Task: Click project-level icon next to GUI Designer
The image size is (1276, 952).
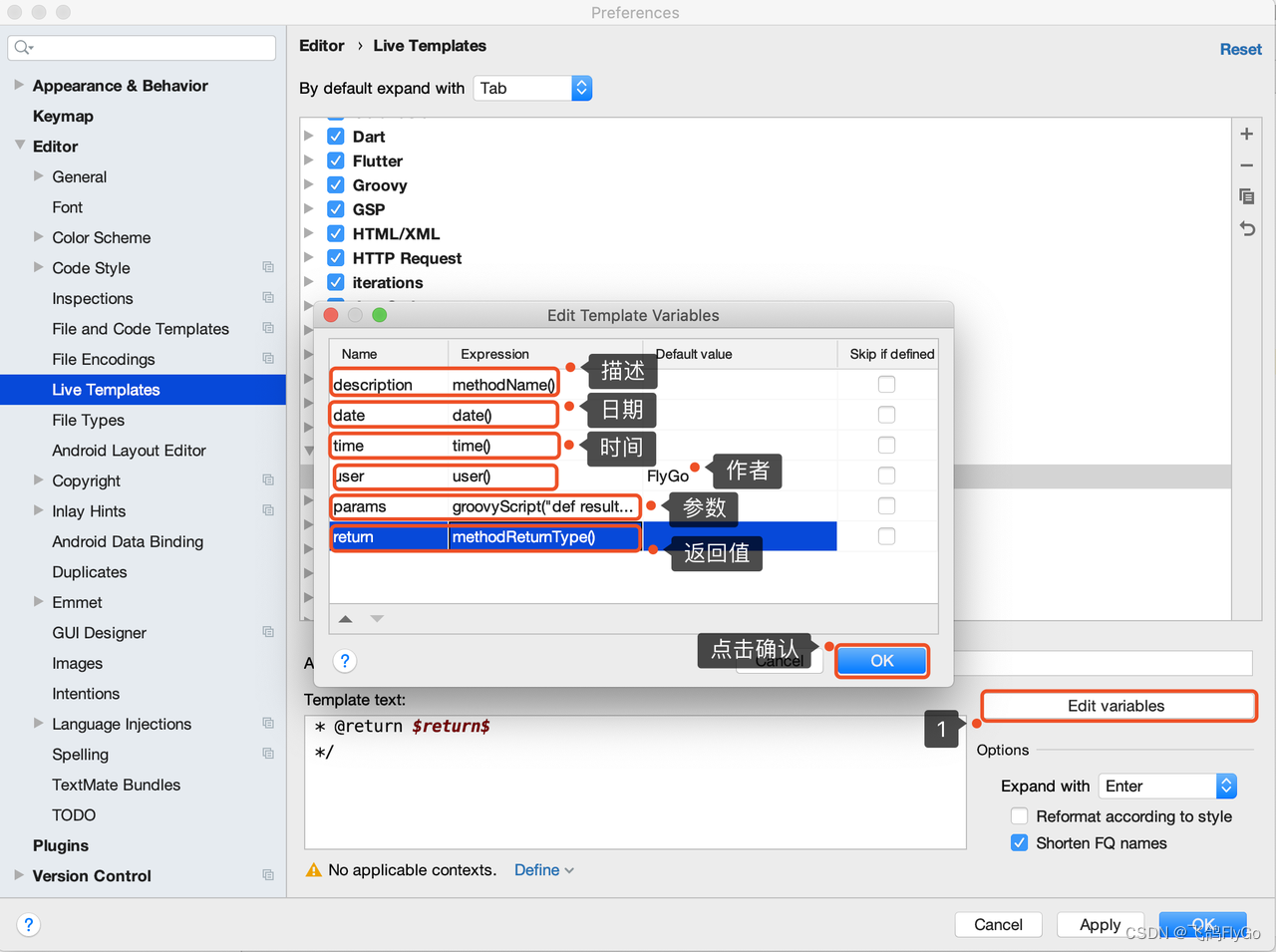Action: (268, 632)
